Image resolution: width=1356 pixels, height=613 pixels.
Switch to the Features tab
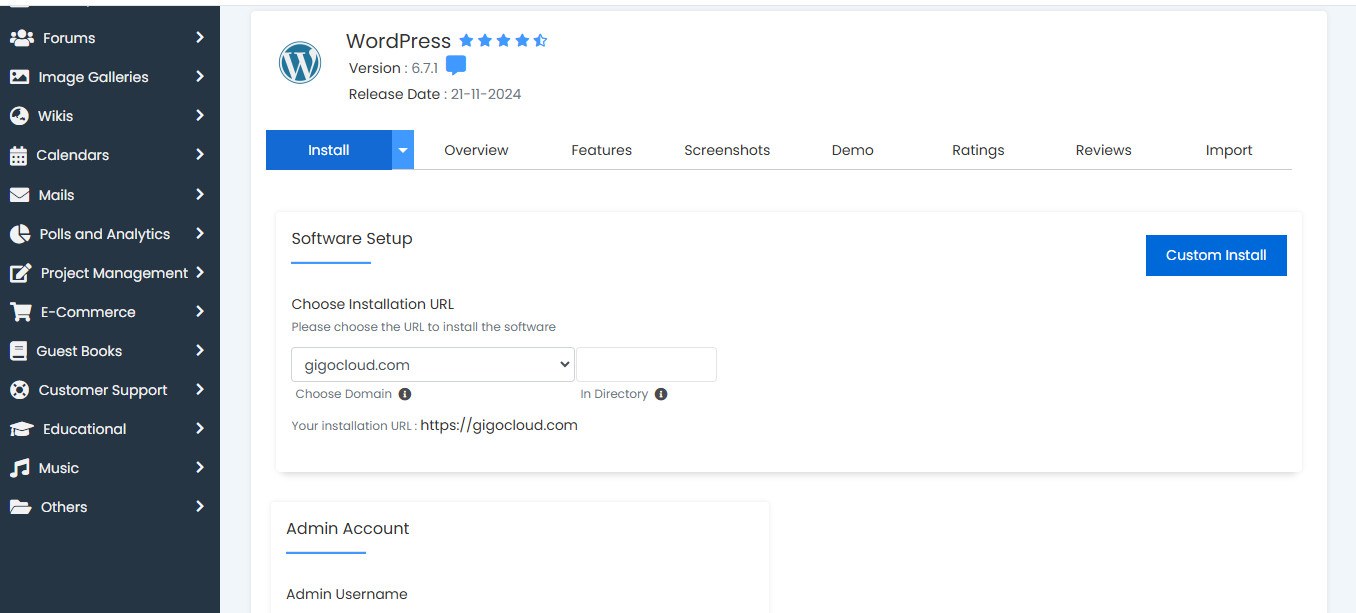point(602,150)
